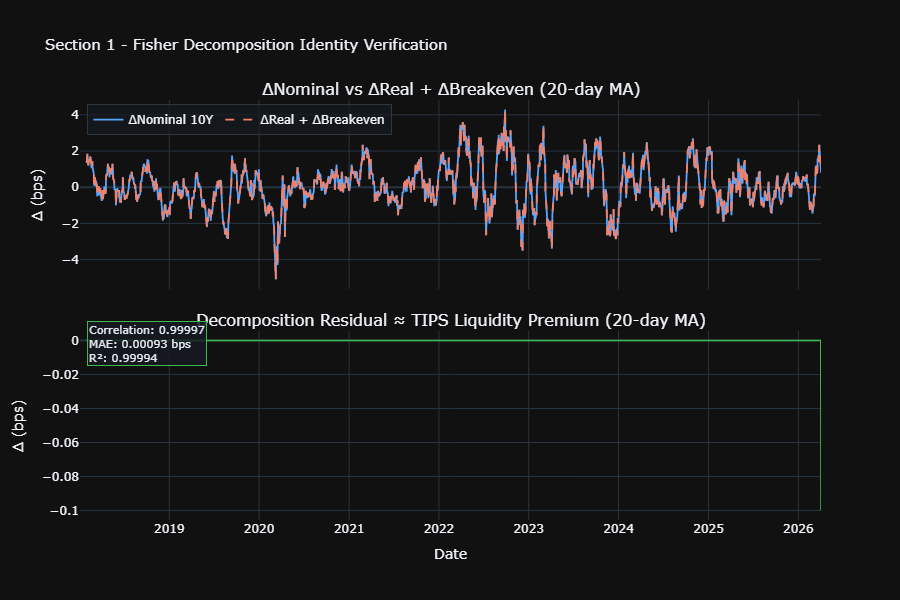Click the 2025 x-axis tick label
The width and height of the screenshot is (900, 600).
pyautogui.click(x=708, y=529)
